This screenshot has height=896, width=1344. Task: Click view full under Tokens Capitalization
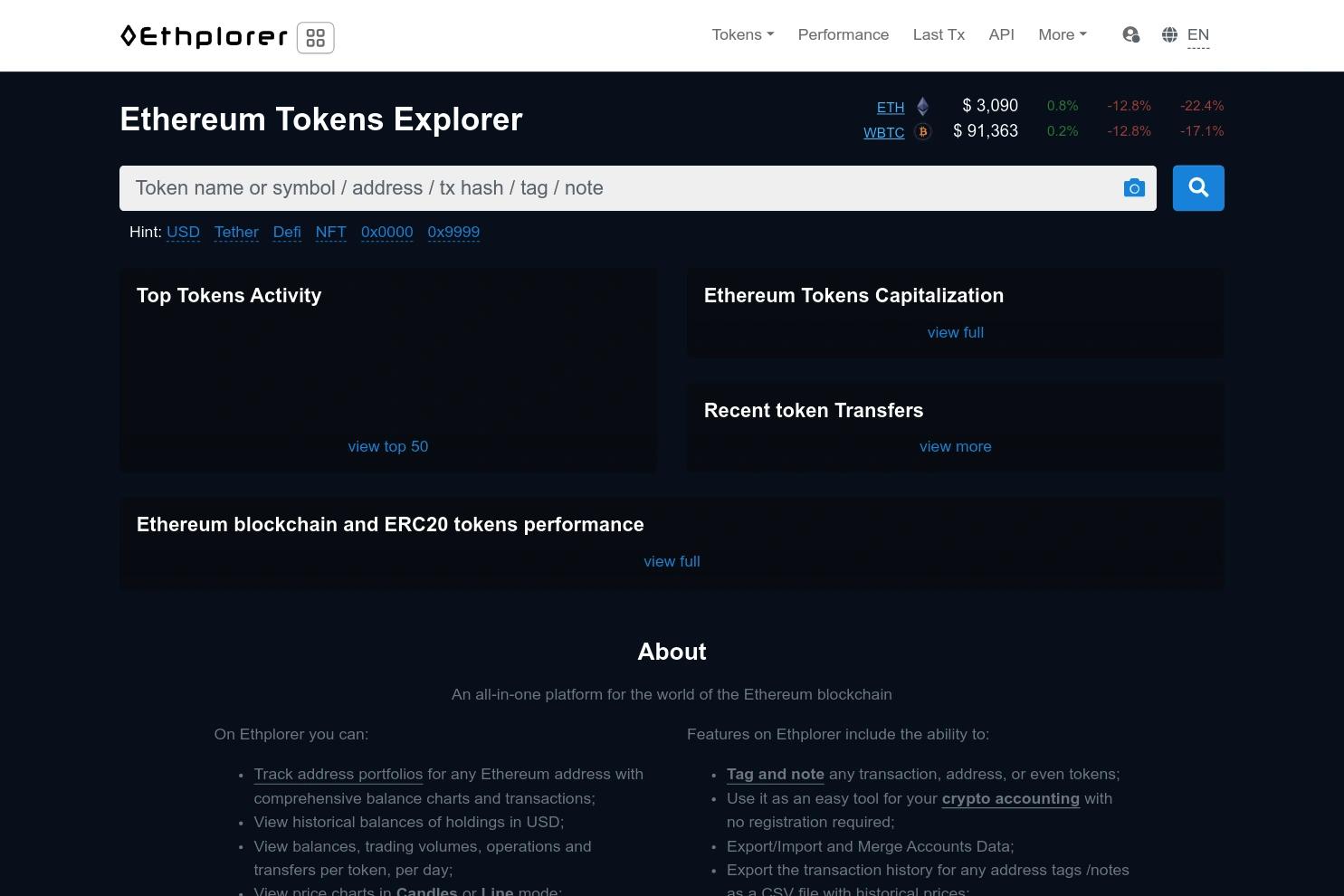pos(956,333)
